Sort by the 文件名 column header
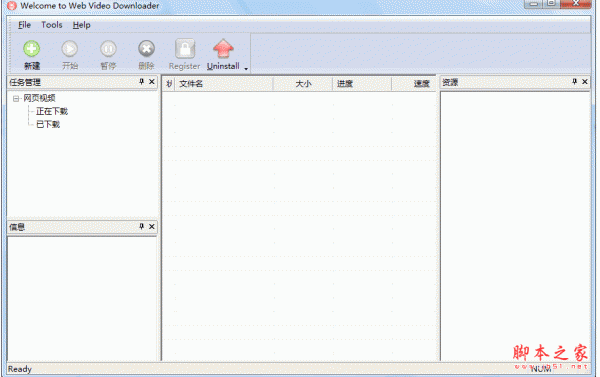The width and height of the screenshot is (600, 377). pos(224,84)
